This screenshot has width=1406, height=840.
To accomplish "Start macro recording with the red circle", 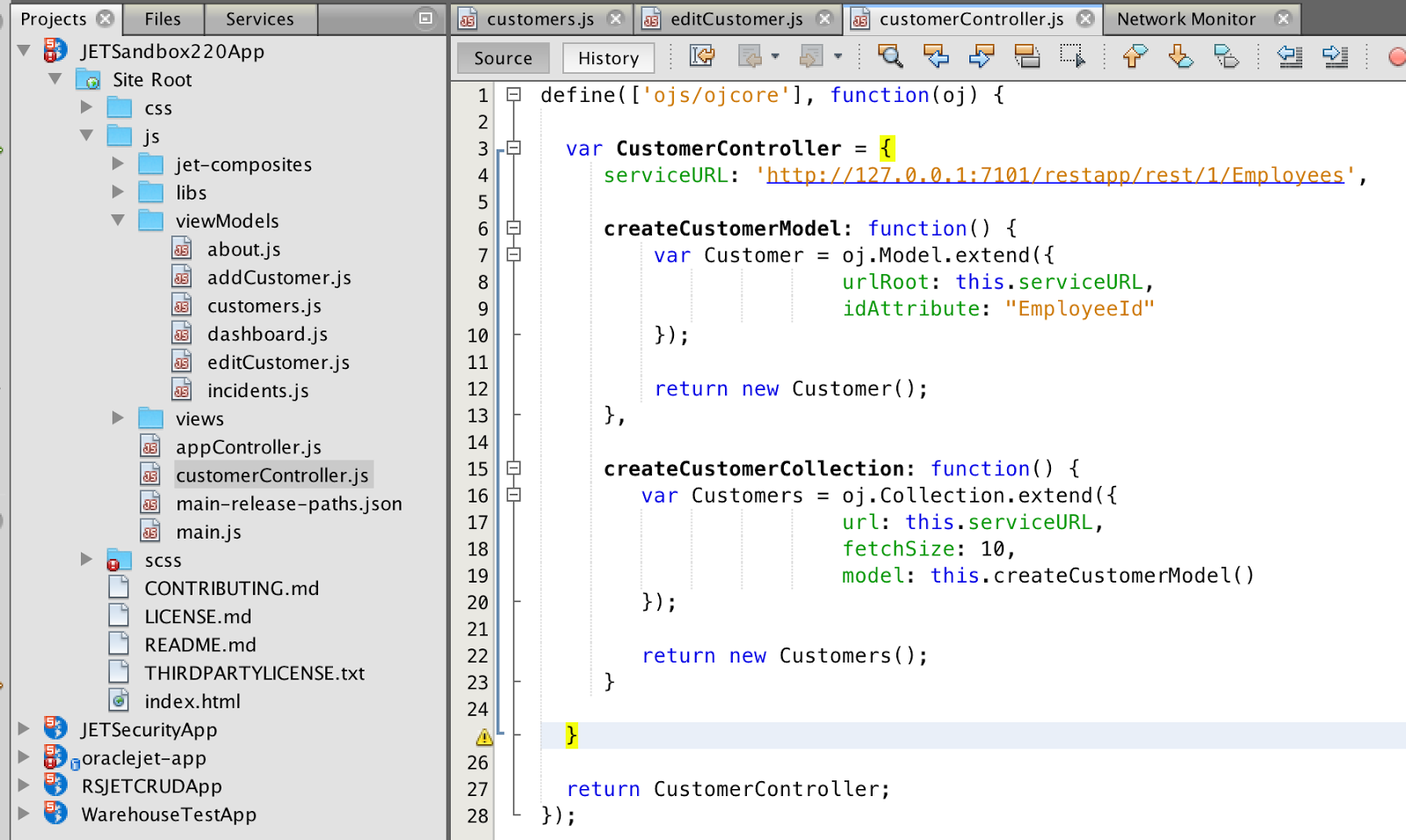I will click(1397, 57).
